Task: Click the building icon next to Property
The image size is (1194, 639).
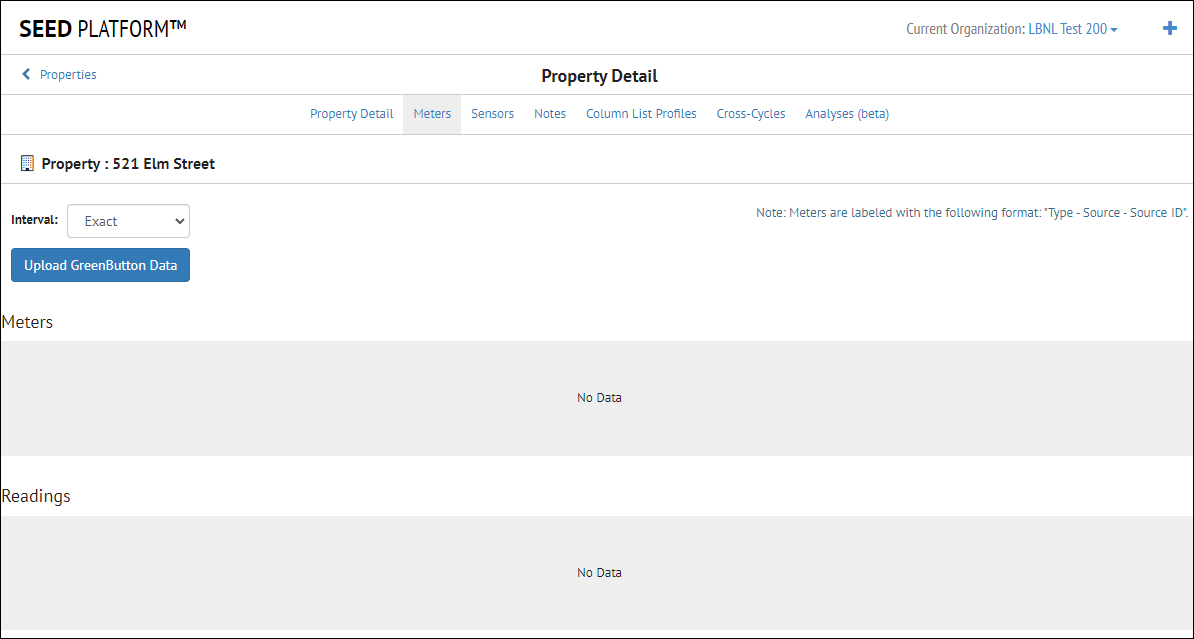Action: point(27,162)
